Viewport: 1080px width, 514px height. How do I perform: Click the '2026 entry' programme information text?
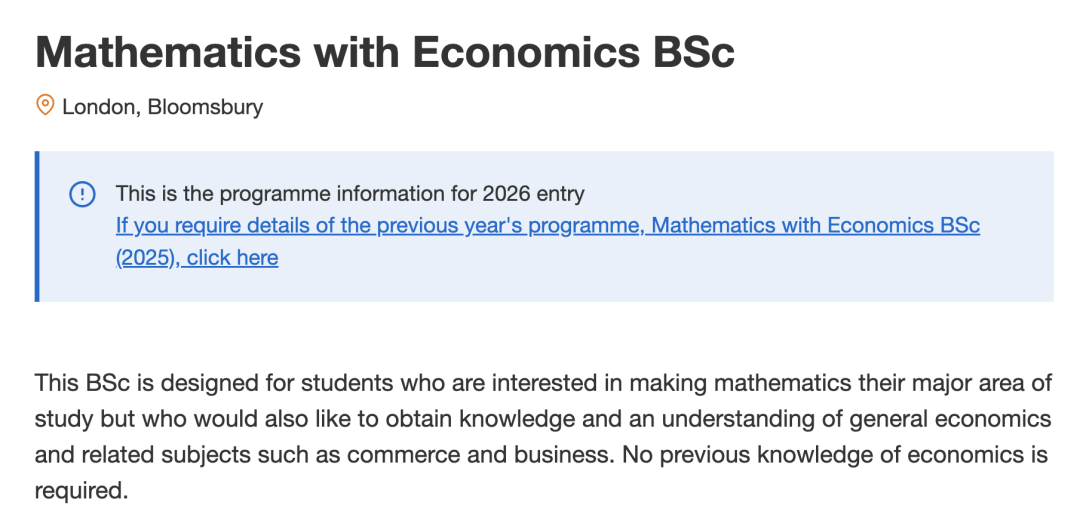[533, 194]
